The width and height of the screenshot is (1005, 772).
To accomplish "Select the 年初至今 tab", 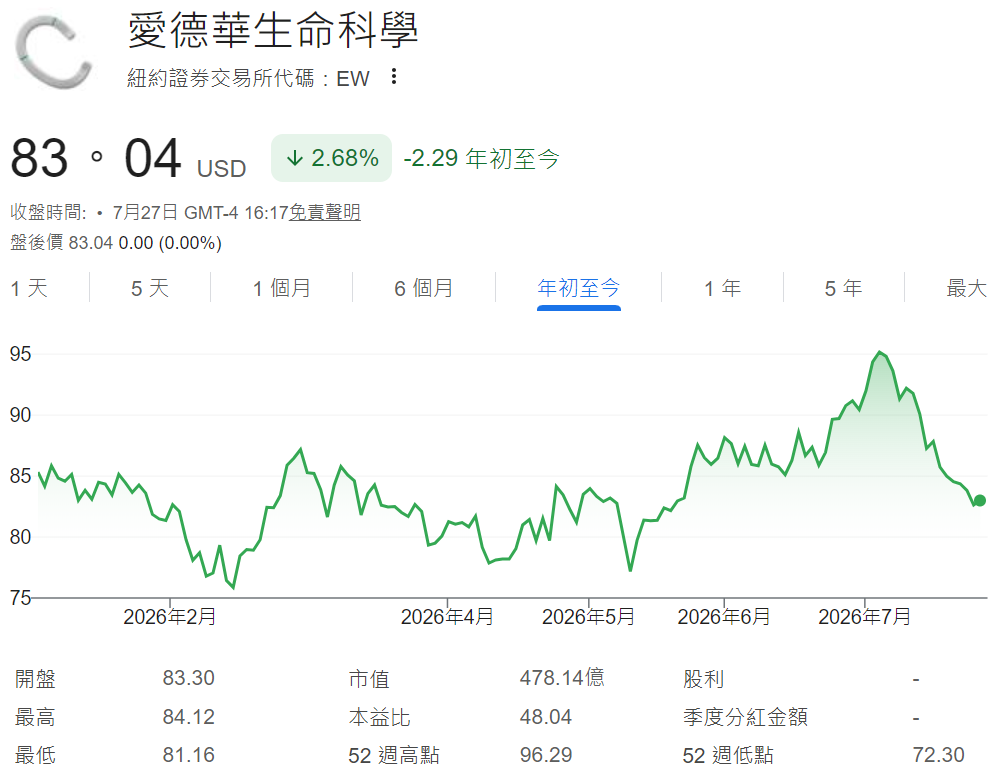I will pyautogui.click(x=579, y=288).
